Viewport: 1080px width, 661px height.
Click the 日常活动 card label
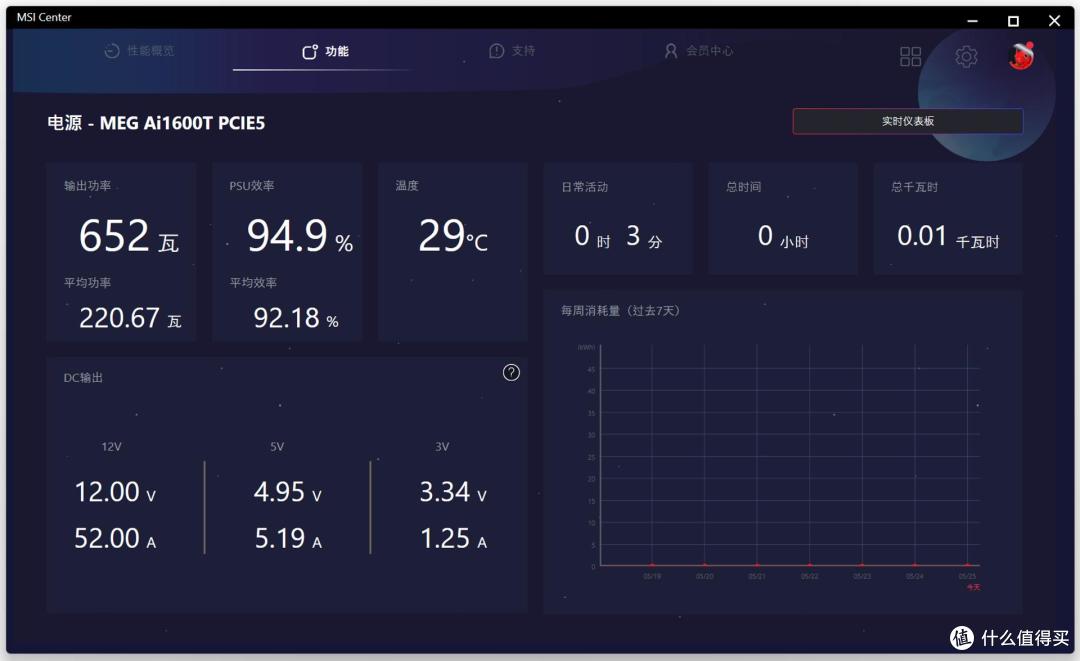[584, 187]
